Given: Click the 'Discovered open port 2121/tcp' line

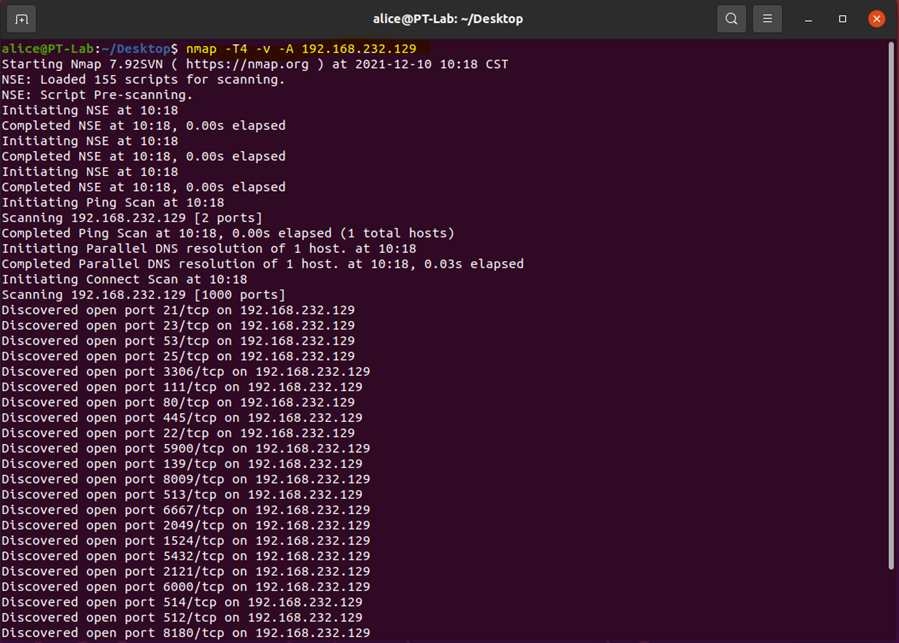Looking at the screenshot, I should (186, 571).
